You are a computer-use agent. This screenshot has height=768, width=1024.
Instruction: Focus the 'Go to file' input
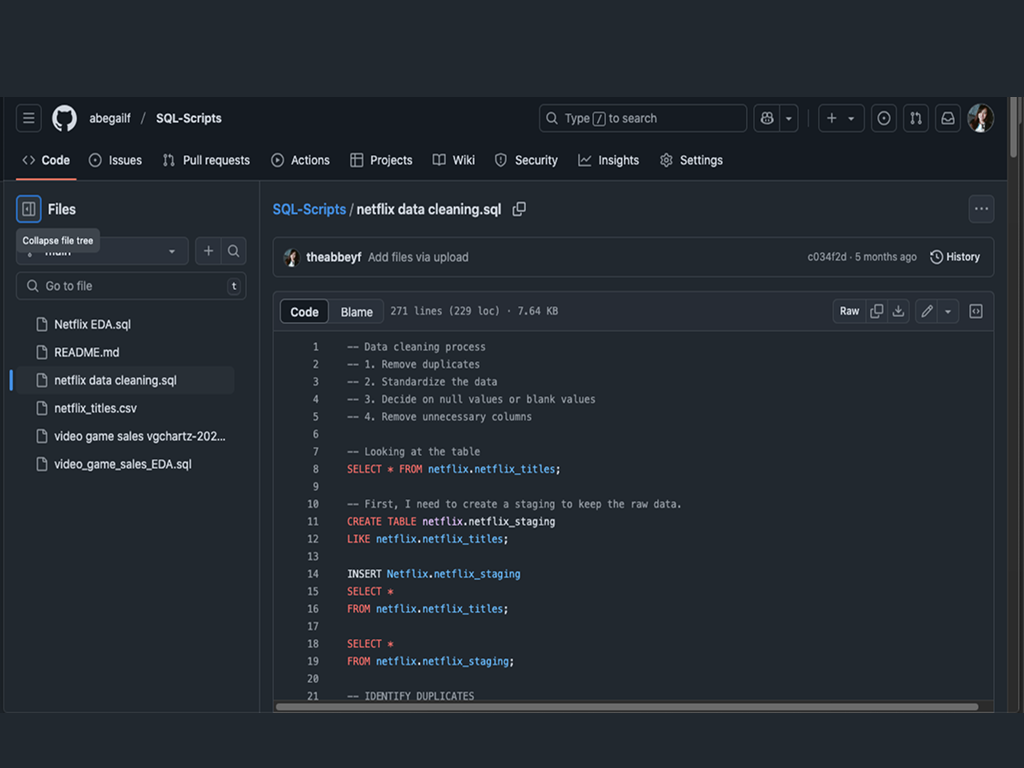pyautogui.click(x=131, y=286)
